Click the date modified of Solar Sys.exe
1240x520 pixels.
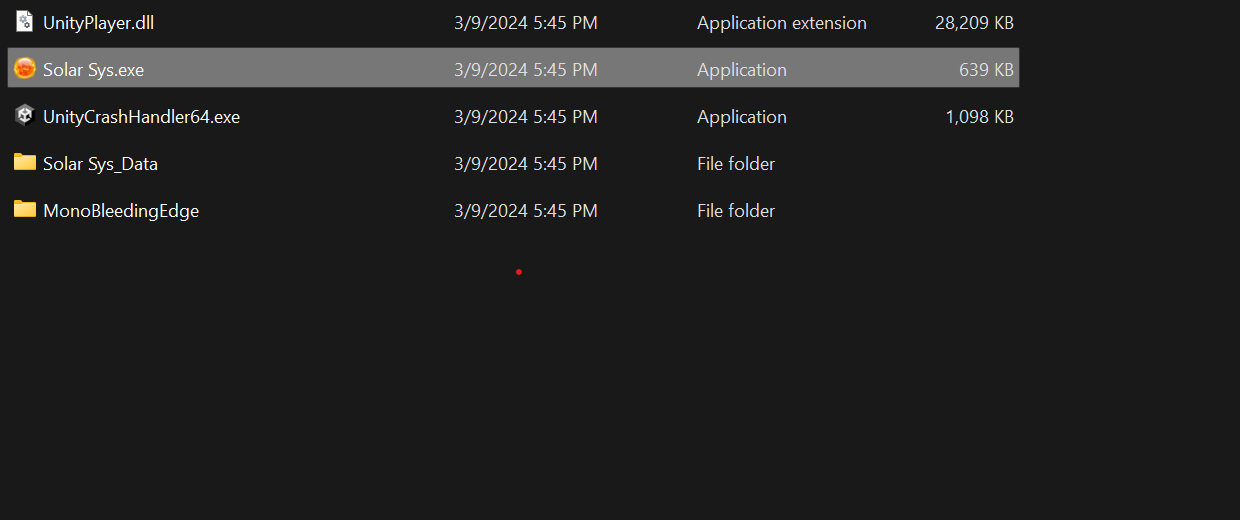(x=525, y=70)
